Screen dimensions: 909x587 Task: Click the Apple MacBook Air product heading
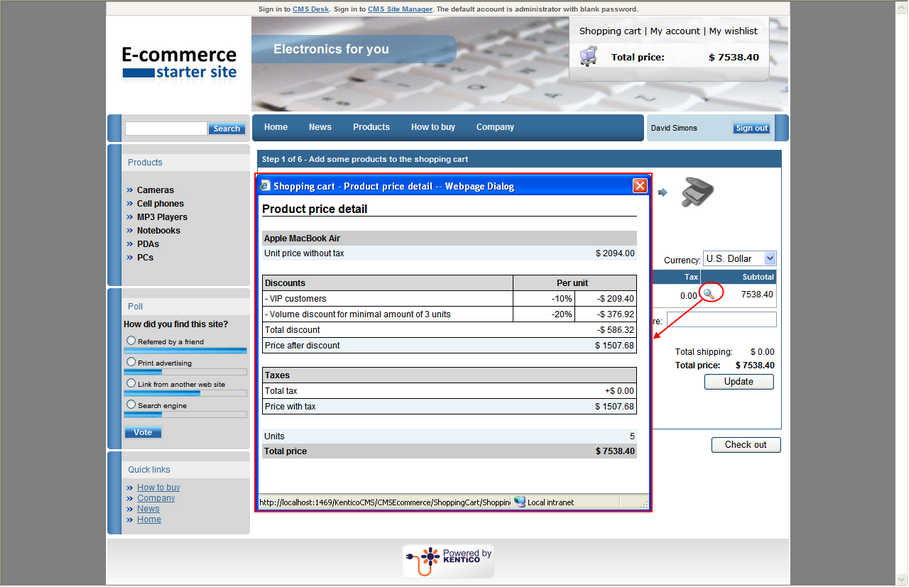click(x=302, y=238)
